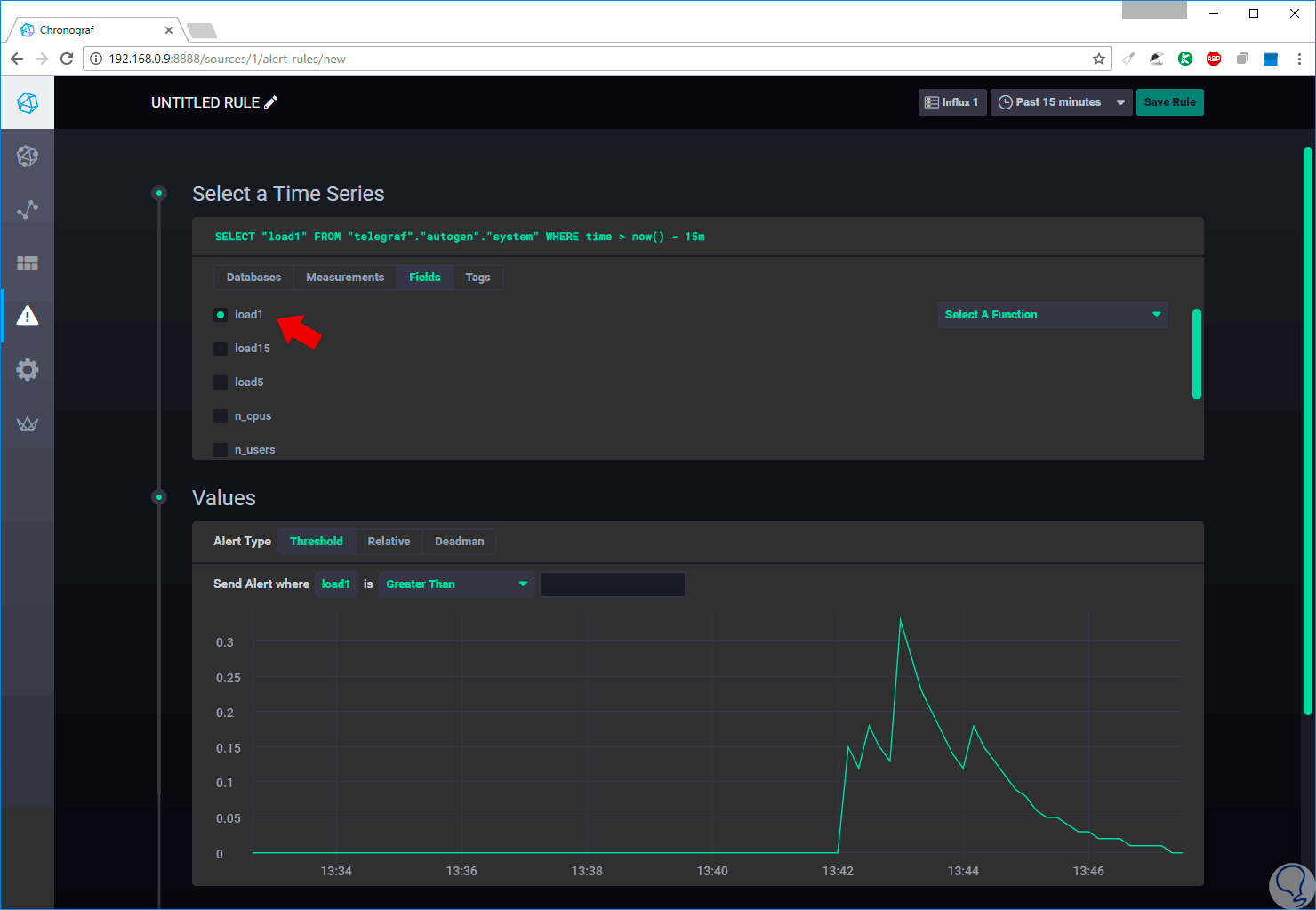Click the UNTITLED RULE name

click(x=205, y=102)
